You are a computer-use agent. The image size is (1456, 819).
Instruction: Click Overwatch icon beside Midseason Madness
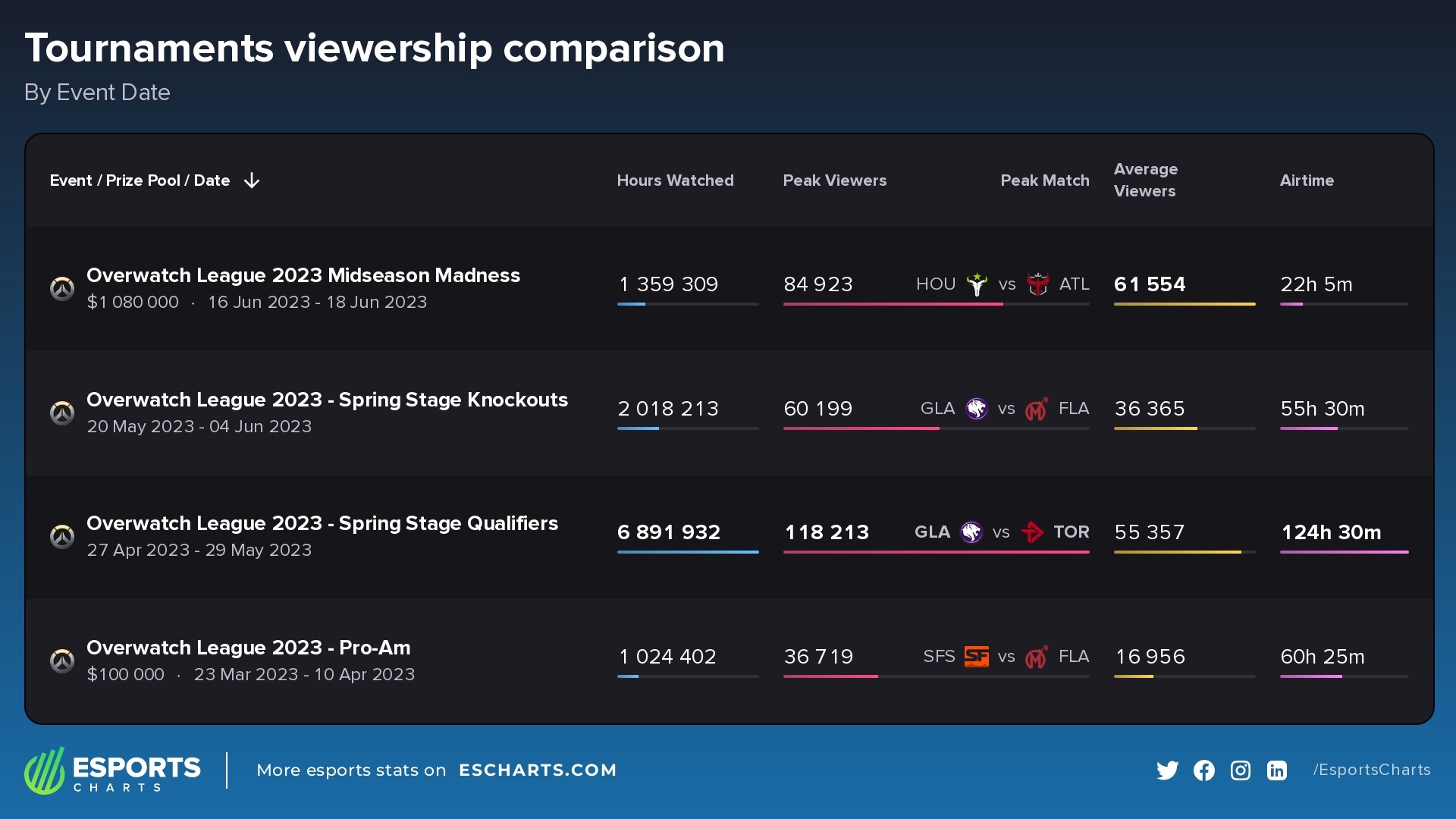click(62, 288)
